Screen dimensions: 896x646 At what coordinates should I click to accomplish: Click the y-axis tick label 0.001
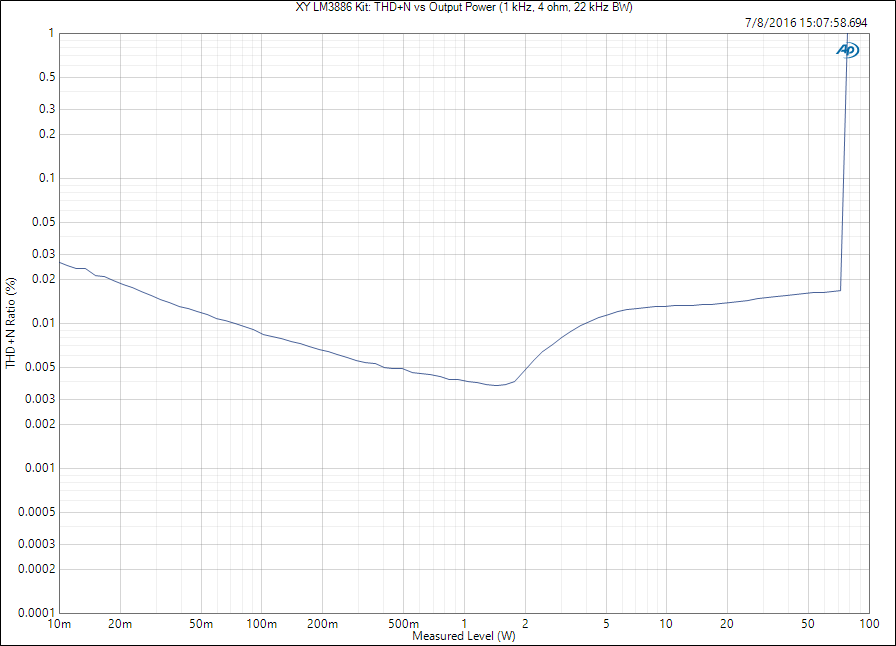click(x=41, y=468)
